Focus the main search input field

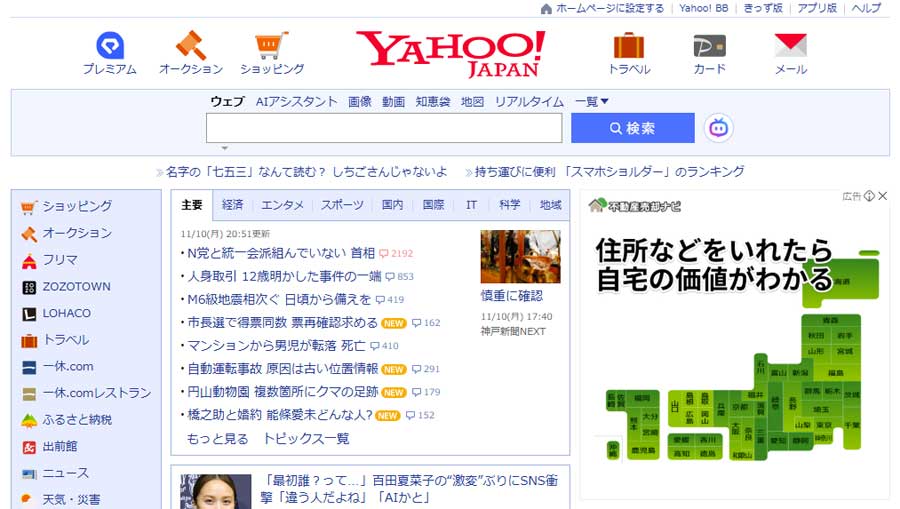[384, 128]
